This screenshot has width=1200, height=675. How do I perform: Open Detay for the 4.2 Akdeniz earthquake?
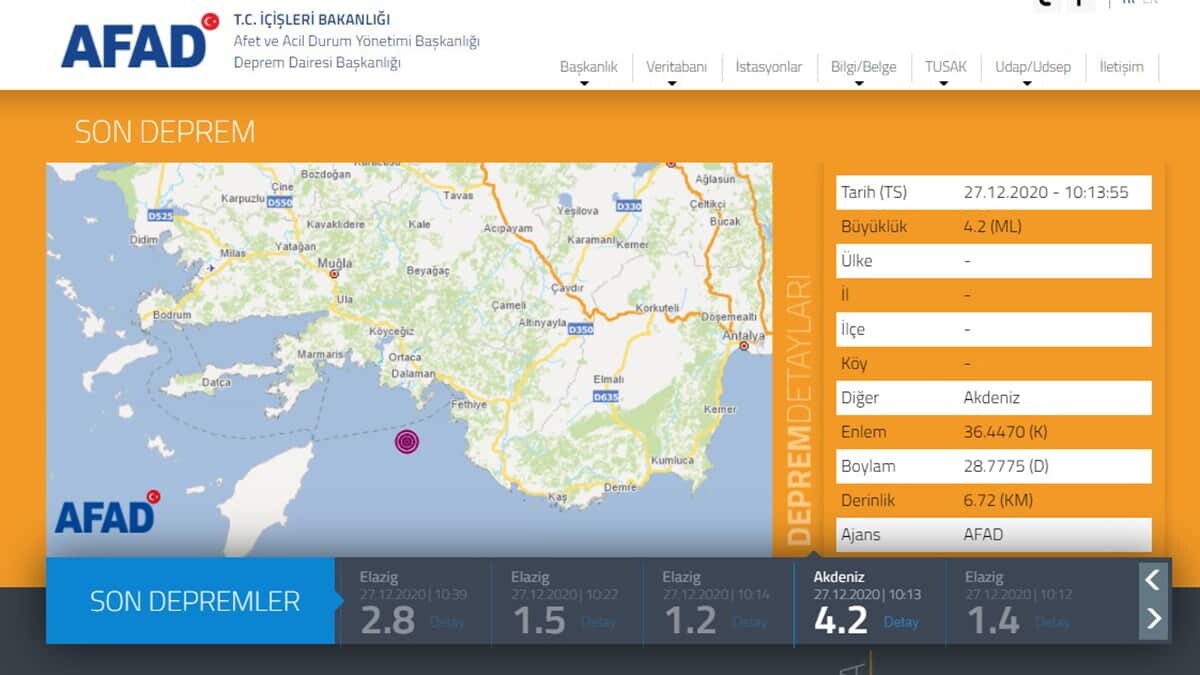point(900,622)
